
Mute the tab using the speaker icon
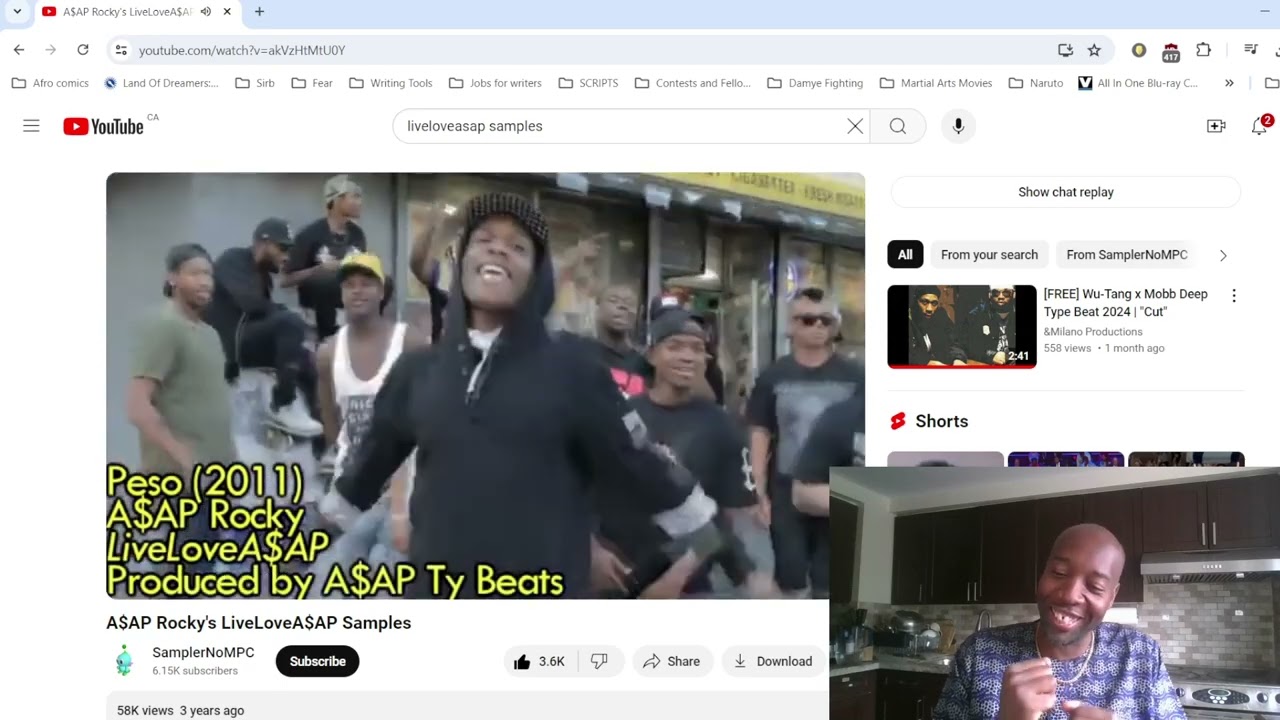point(206,12)
